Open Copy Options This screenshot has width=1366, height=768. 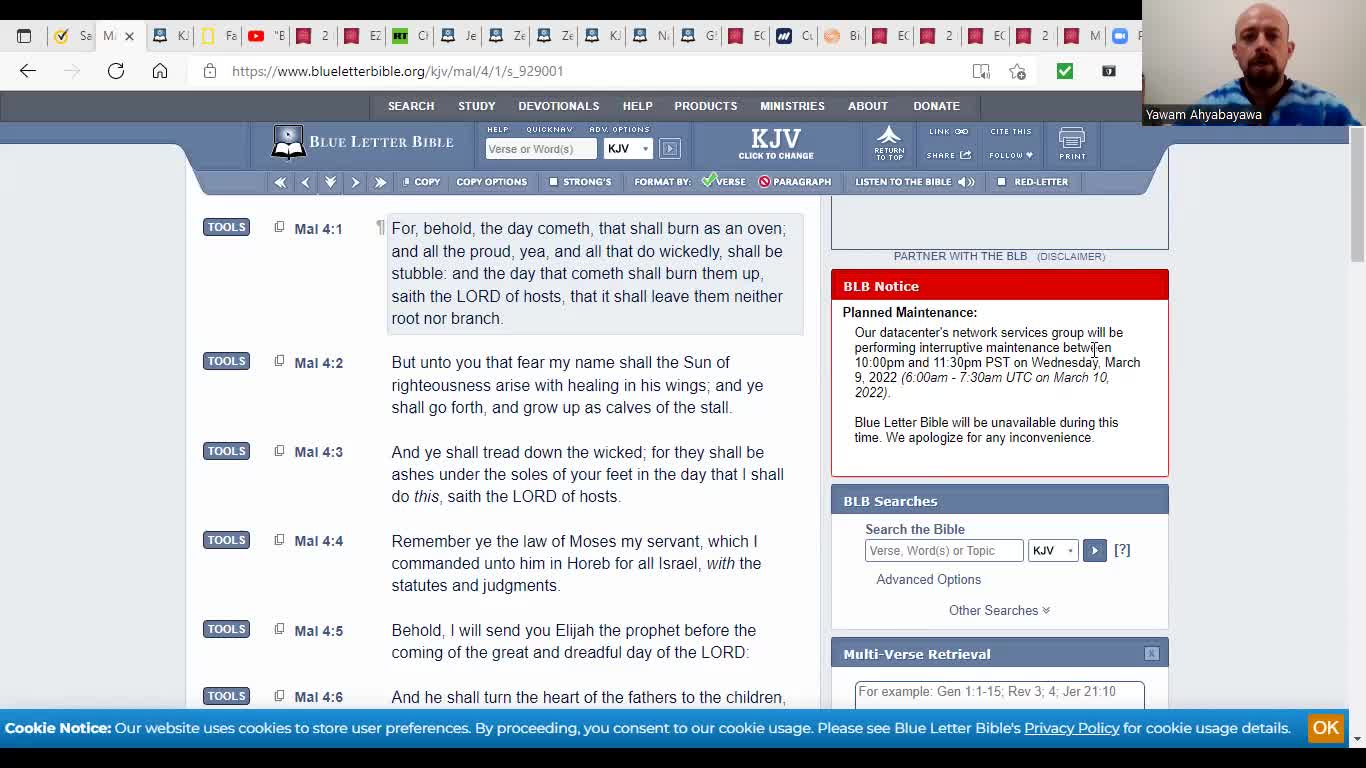point(491,182)
